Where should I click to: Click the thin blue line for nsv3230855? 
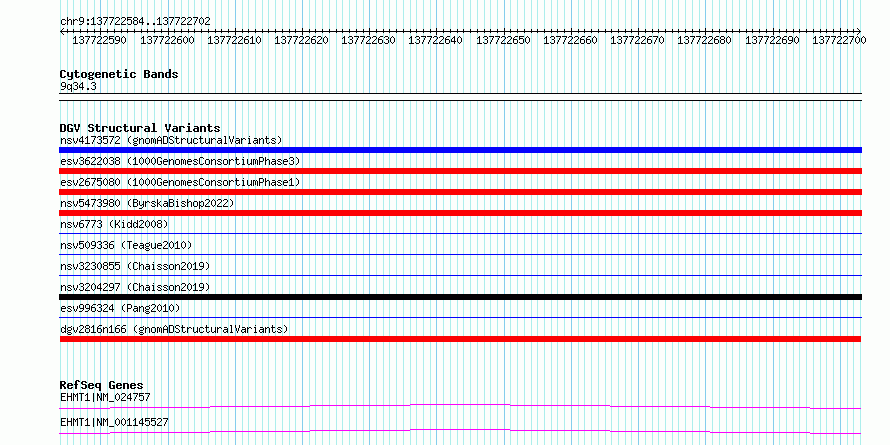pos(460,275)
